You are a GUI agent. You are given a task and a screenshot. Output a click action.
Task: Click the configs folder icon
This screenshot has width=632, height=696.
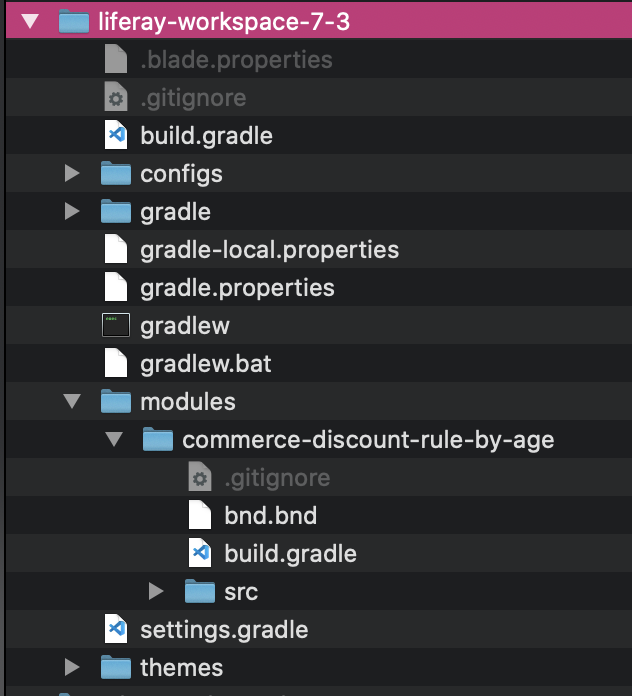pos(116,173)
